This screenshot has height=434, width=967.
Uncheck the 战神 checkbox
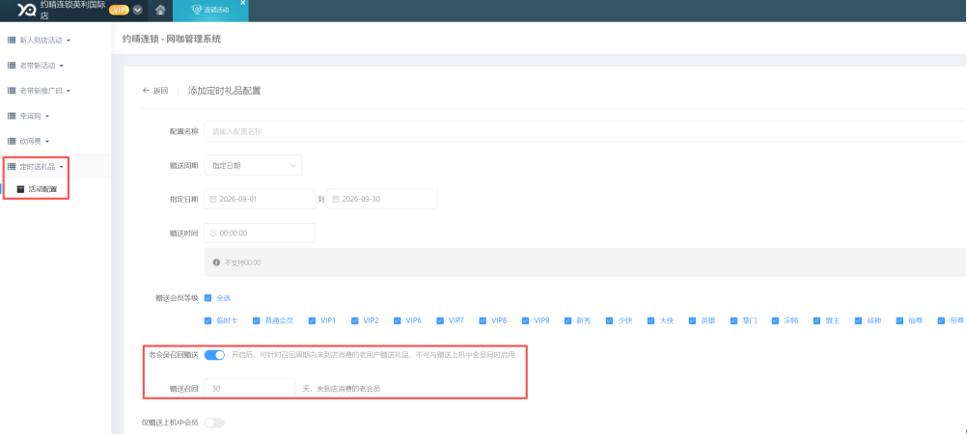[x=858, y=321]
